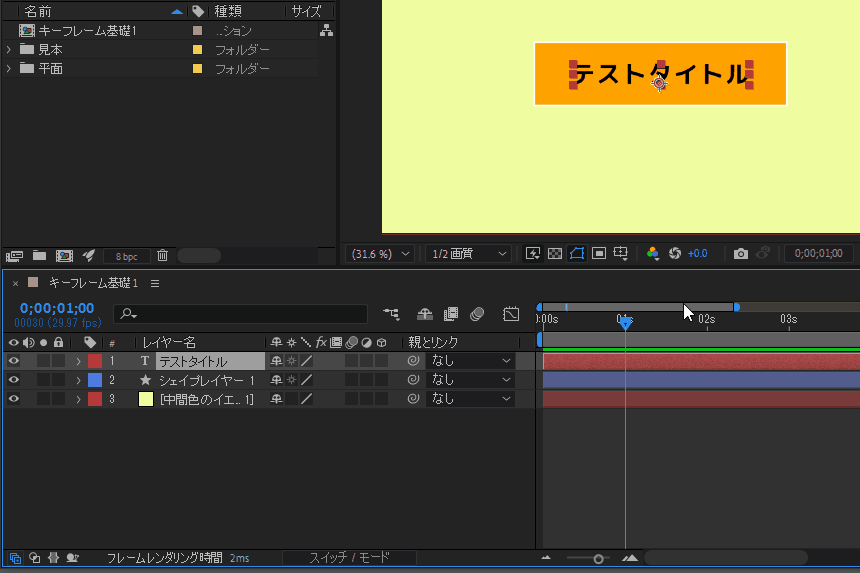Click the 8 bpc color depth button
The width and height of the screenshot is (860, 573).
coord(127,256)
